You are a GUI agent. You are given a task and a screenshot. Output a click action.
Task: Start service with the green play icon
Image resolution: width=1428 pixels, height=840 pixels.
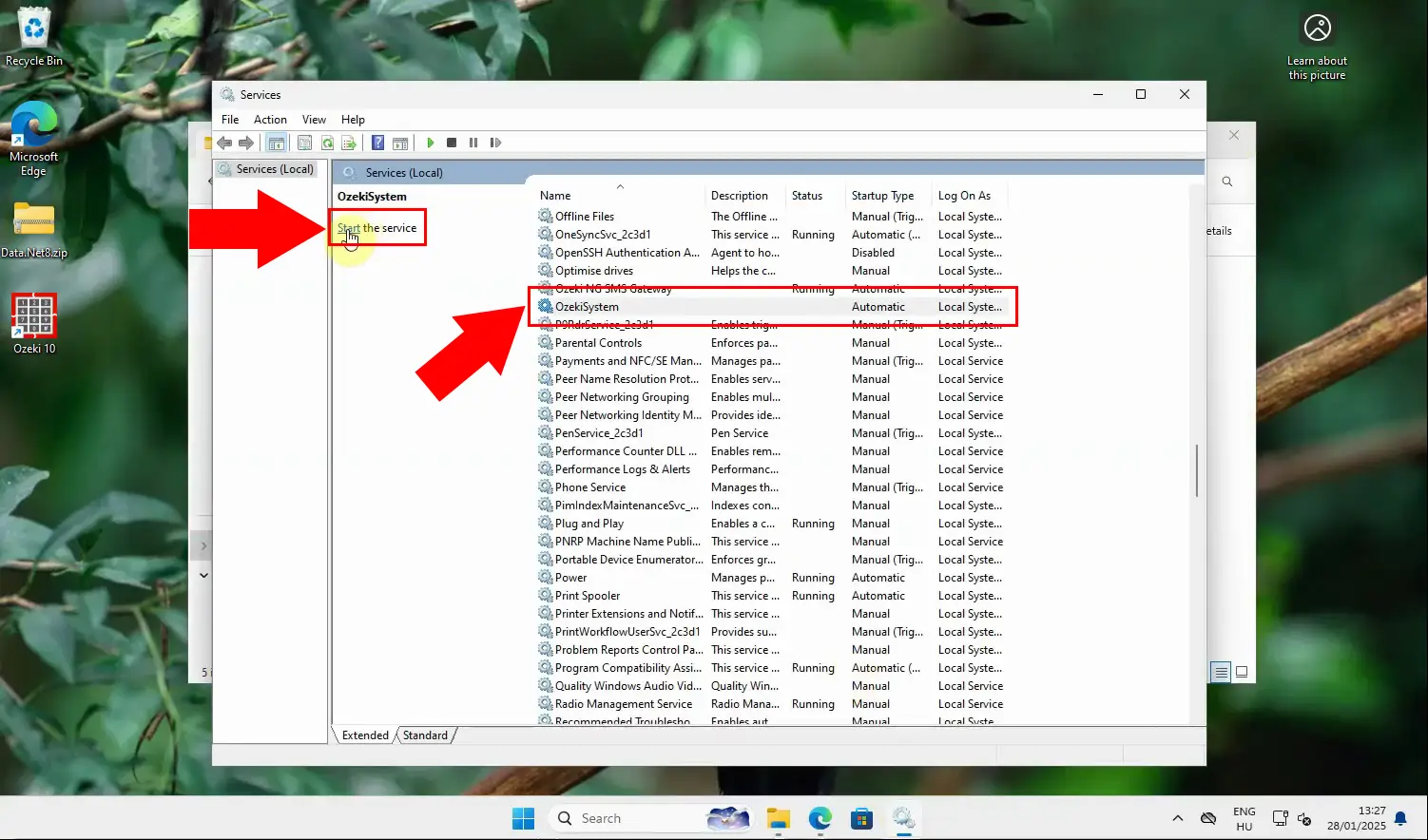431,143
